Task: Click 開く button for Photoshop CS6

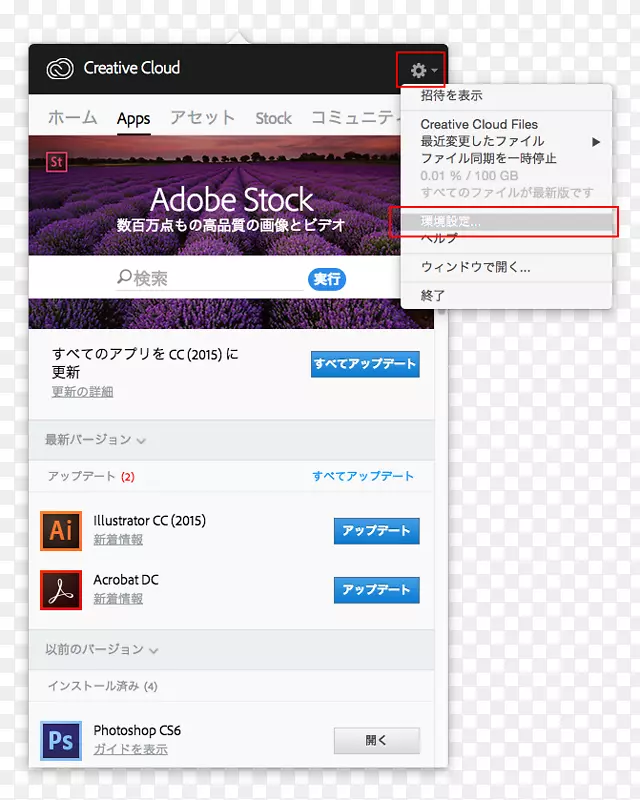Action: pyautogui.click(x=377, y=740)
